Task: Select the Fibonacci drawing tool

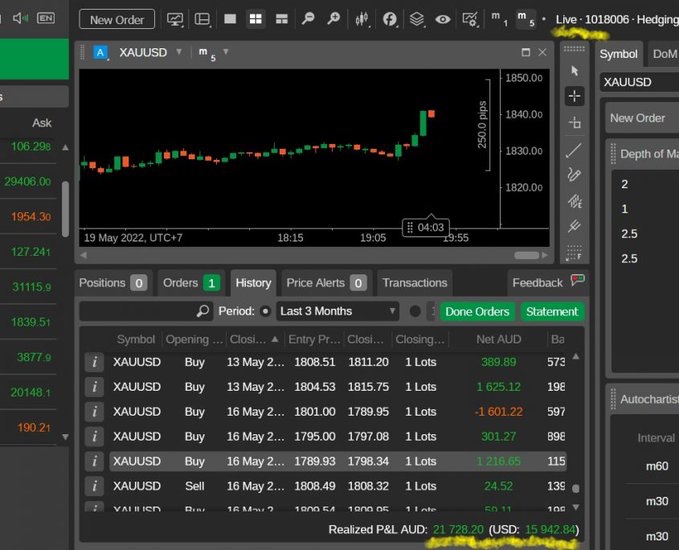Action: click(x=575, y=201)
